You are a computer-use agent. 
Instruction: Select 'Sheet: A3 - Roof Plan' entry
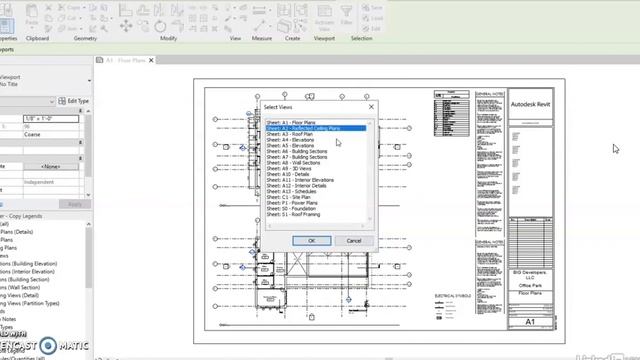coord(289,134)
